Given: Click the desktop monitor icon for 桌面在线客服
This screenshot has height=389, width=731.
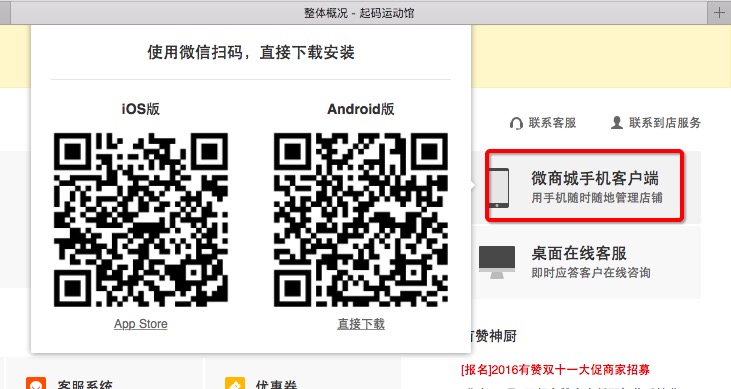Looking at the screenshot, I should [x=497, y=262].
